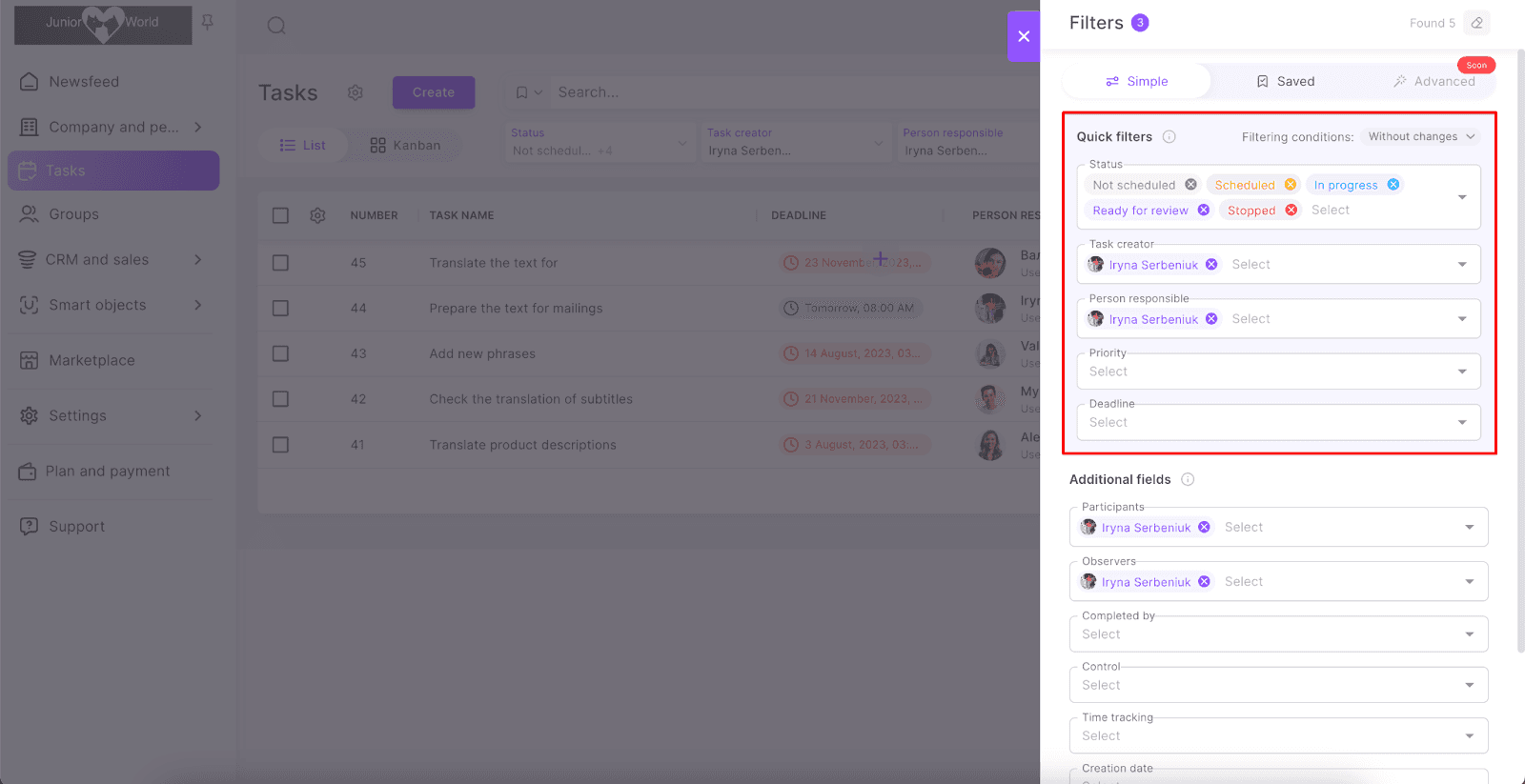
Task: Remove the Stopped status chip
Action: [1291, 211]
